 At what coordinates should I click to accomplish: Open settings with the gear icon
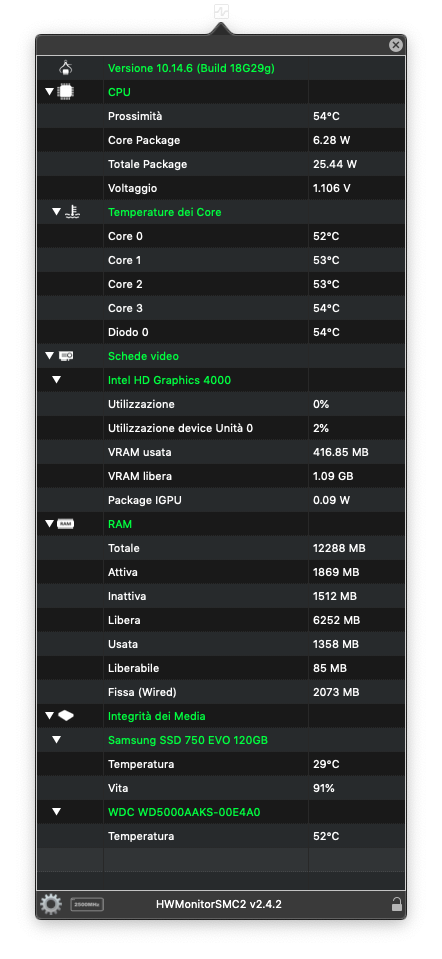pyautogui.click(x=51, y=903)
